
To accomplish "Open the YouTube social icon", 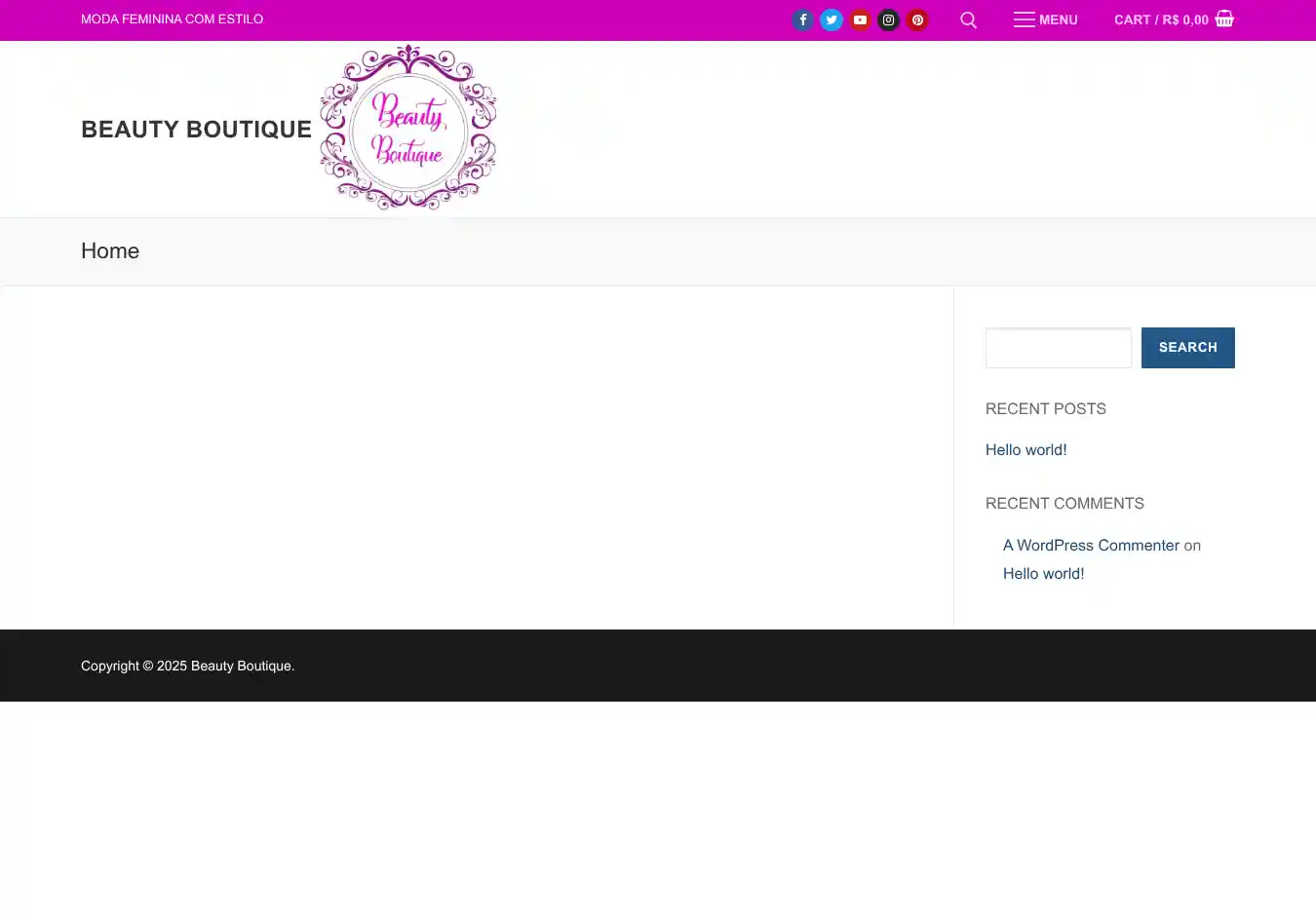I will [x=860, y=19].
